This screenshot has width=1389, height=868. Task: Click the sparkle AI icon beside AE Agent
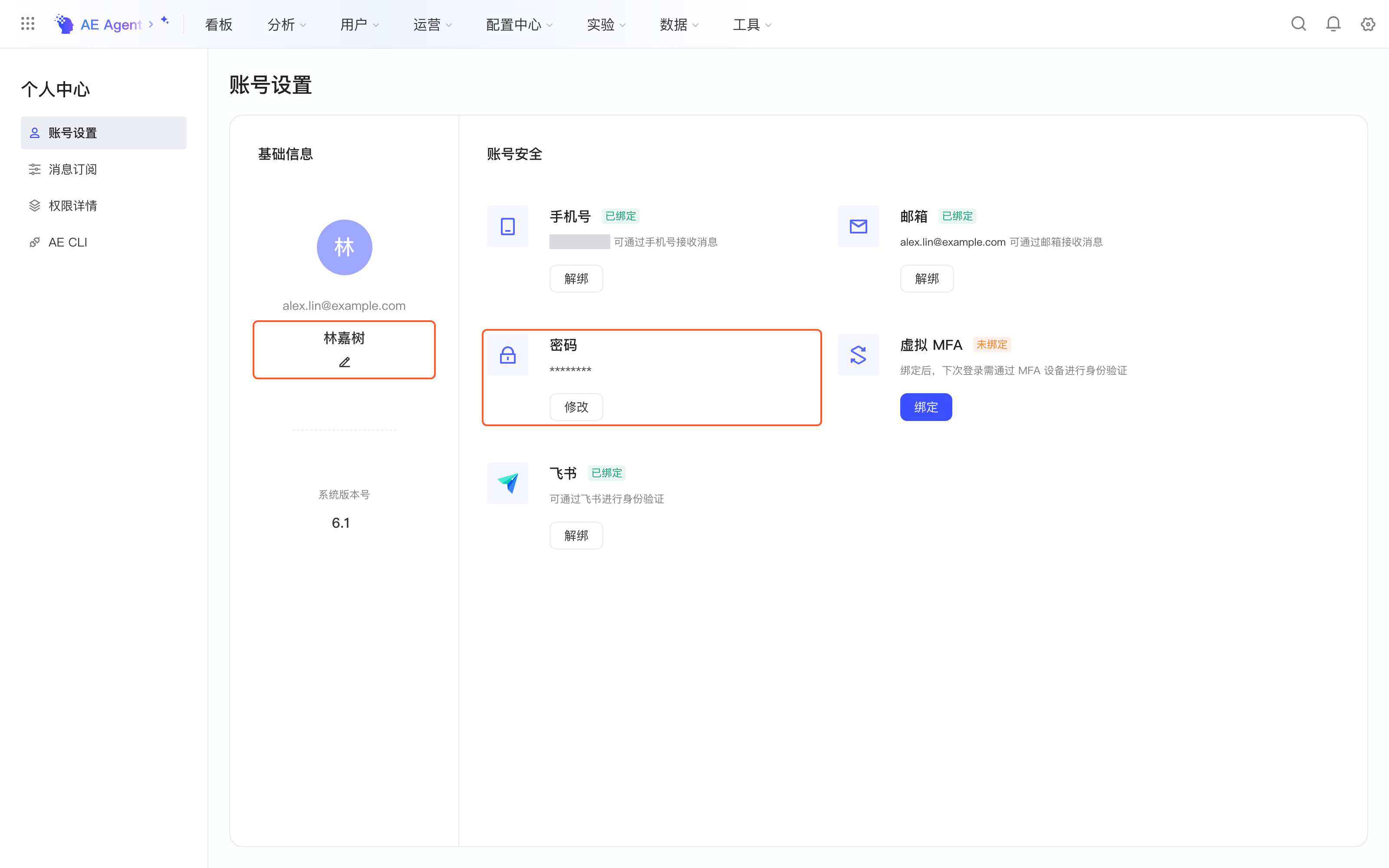click(165, 21)
